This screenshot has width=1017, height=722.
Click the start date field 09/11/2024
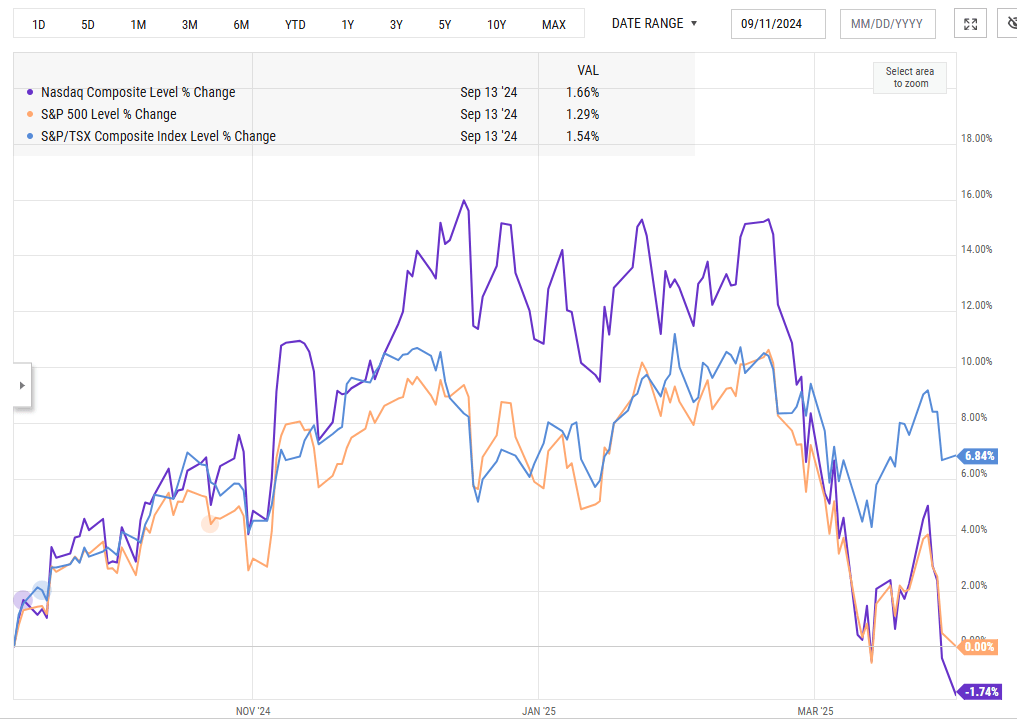point(778,24)
